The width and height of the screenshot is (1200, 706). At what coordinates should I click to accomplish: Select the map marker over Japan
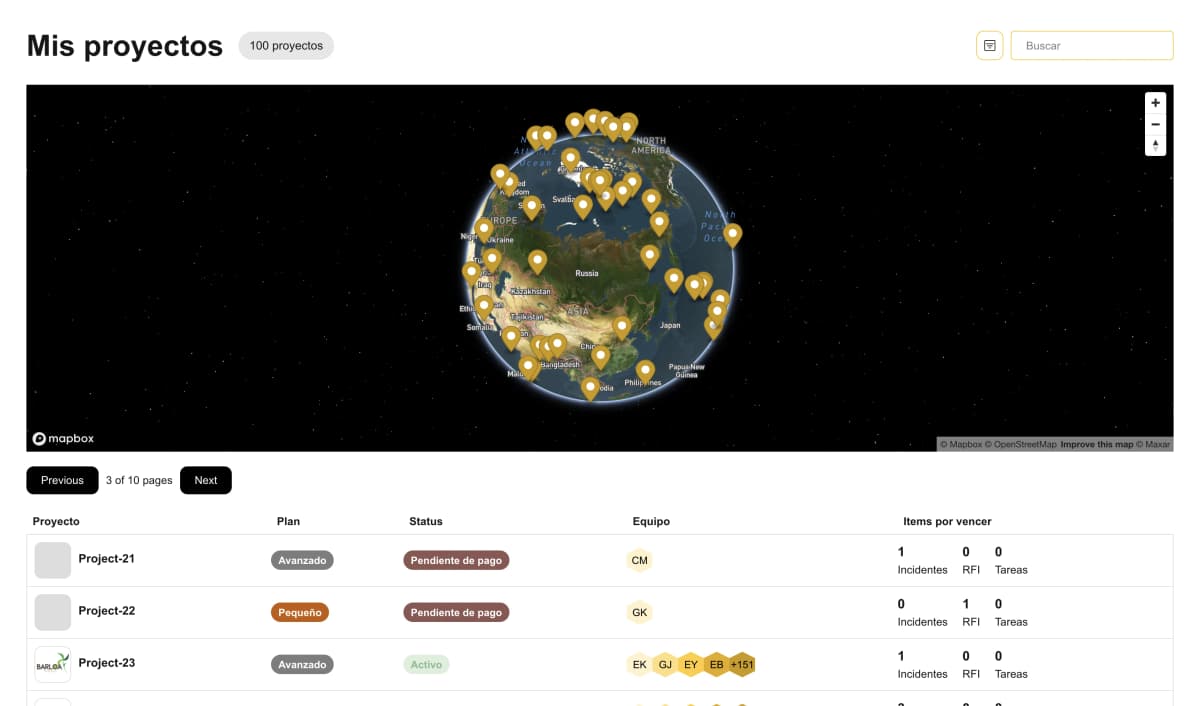point(674,281)
